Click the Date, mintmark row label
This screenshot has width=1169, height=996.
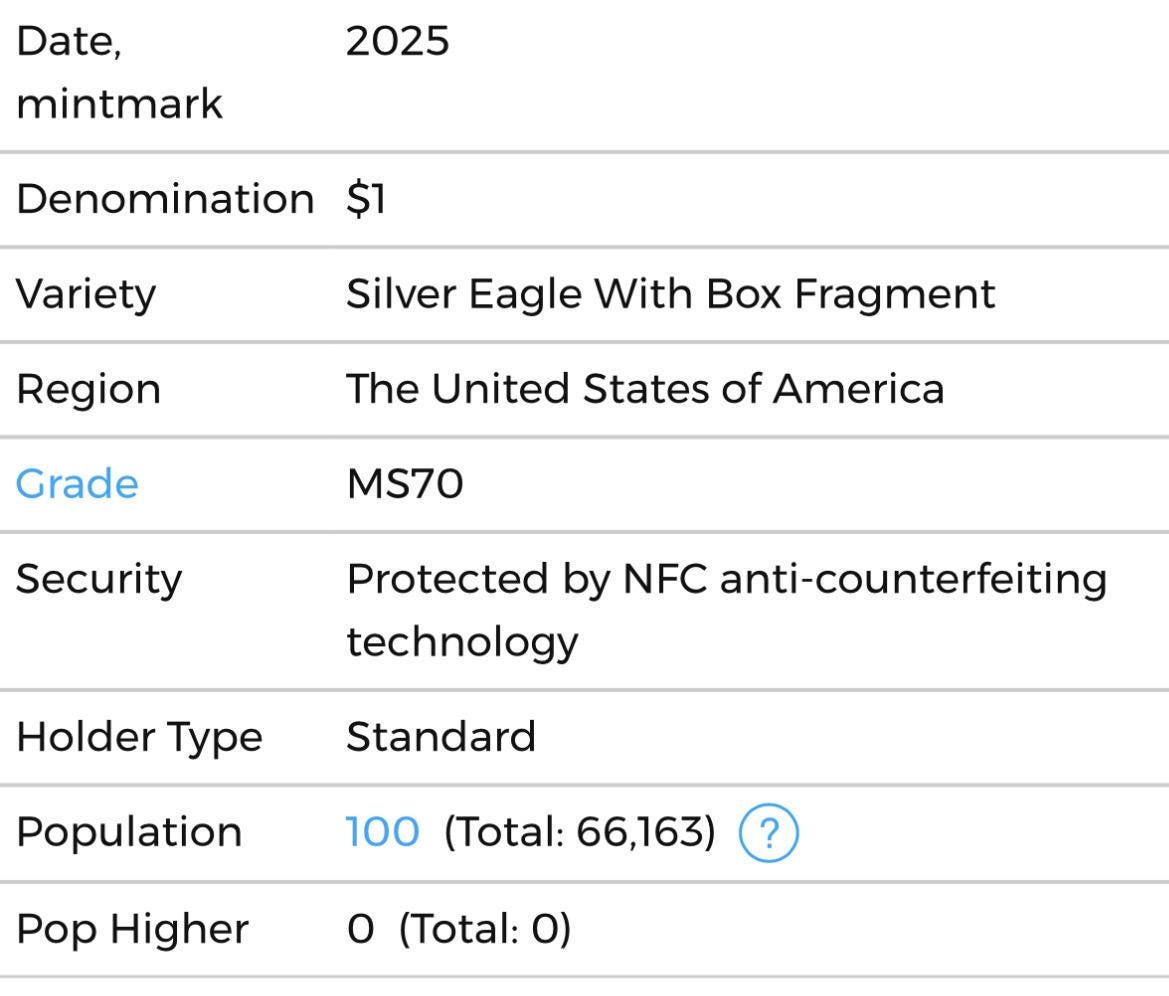coord(119,72)
